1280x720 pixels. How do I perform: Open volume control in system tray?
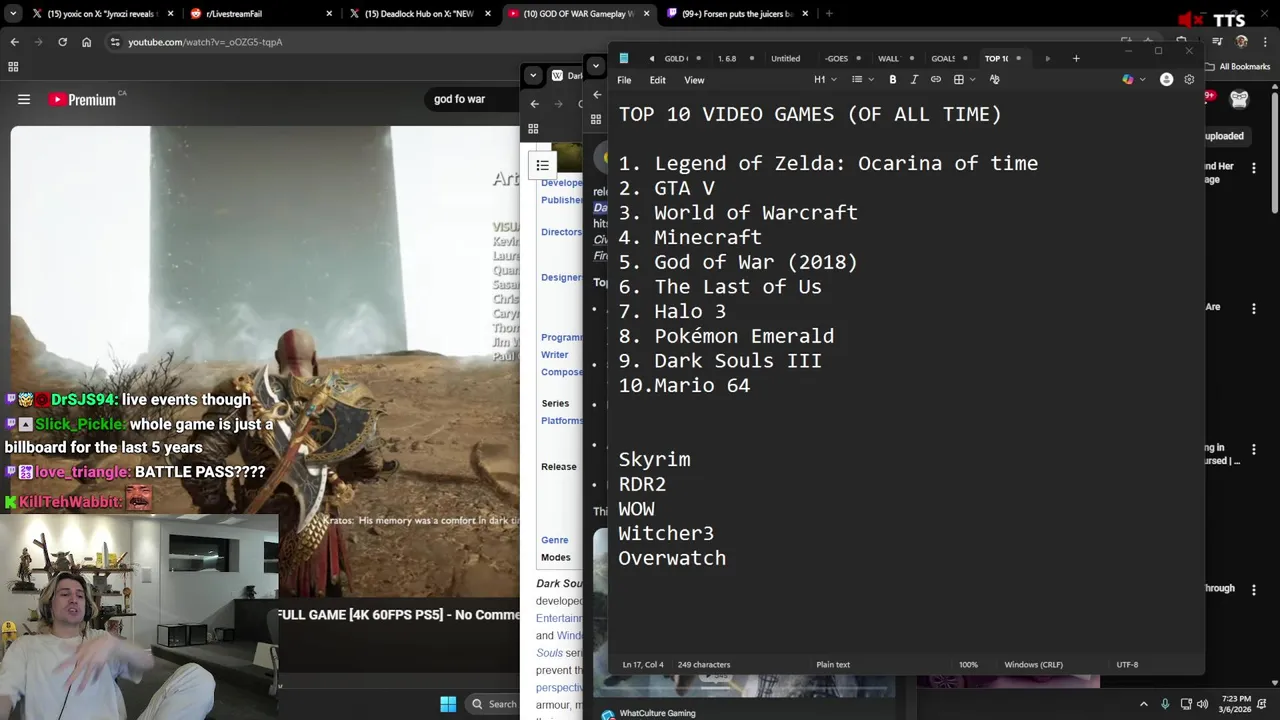point(1202,703)
